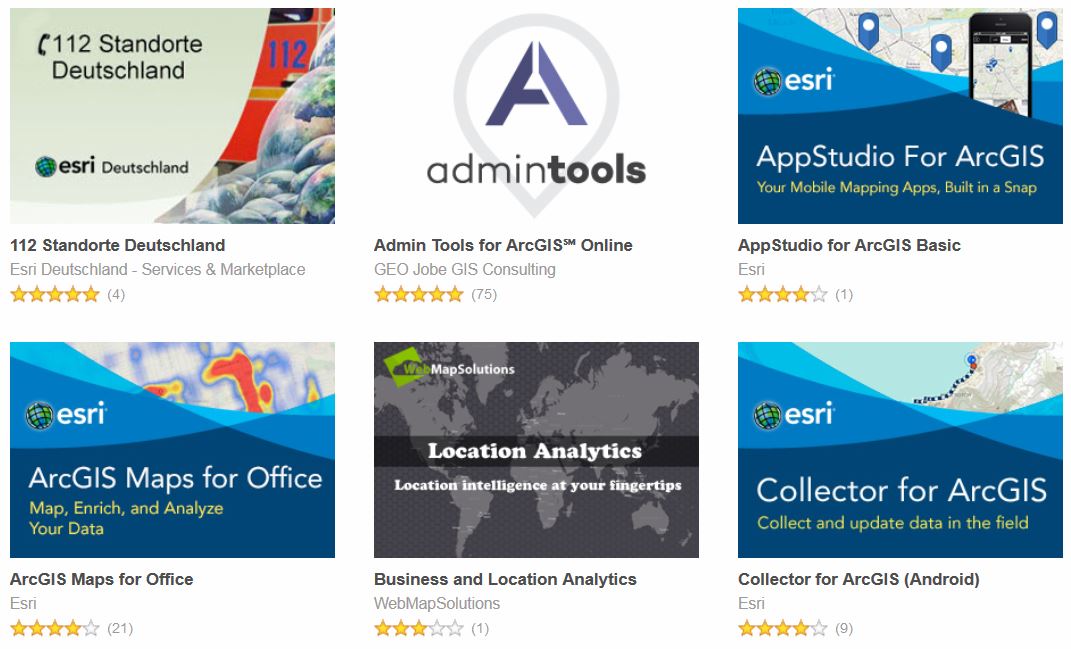Select Collector for ArcGIS (Android) title
The image size is (1071, 649).
click(859, 579)
